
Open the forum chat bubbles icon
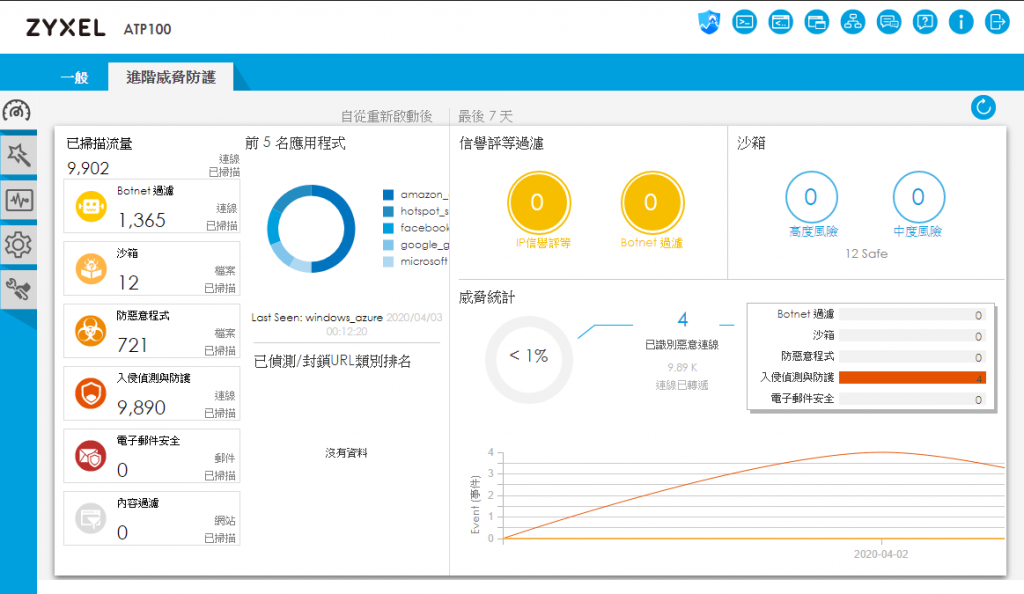click(889, 22)
